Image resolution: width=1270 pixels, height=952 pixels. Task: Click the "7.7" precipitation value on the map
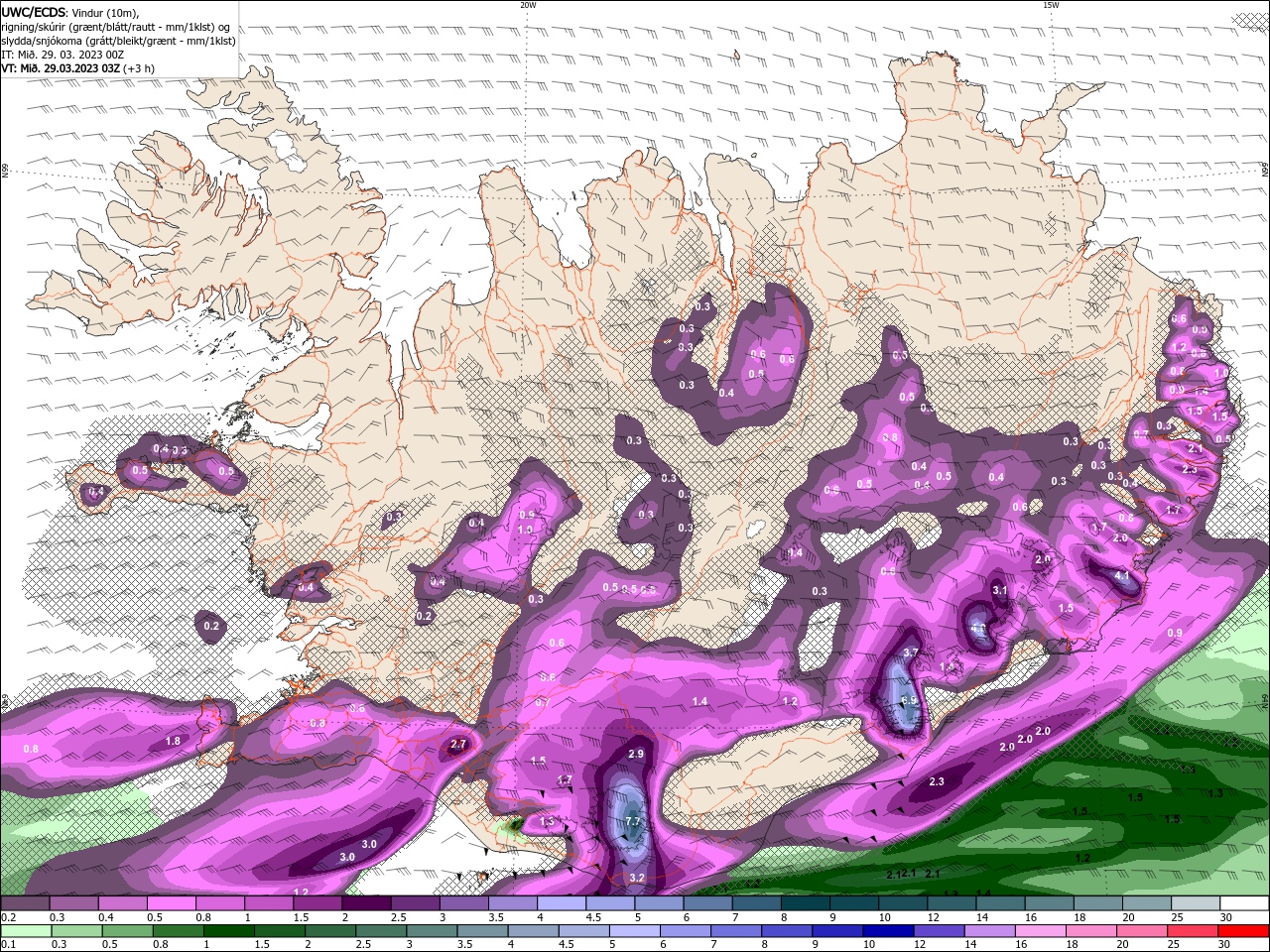pyautogui.click(x=632, y=822)
